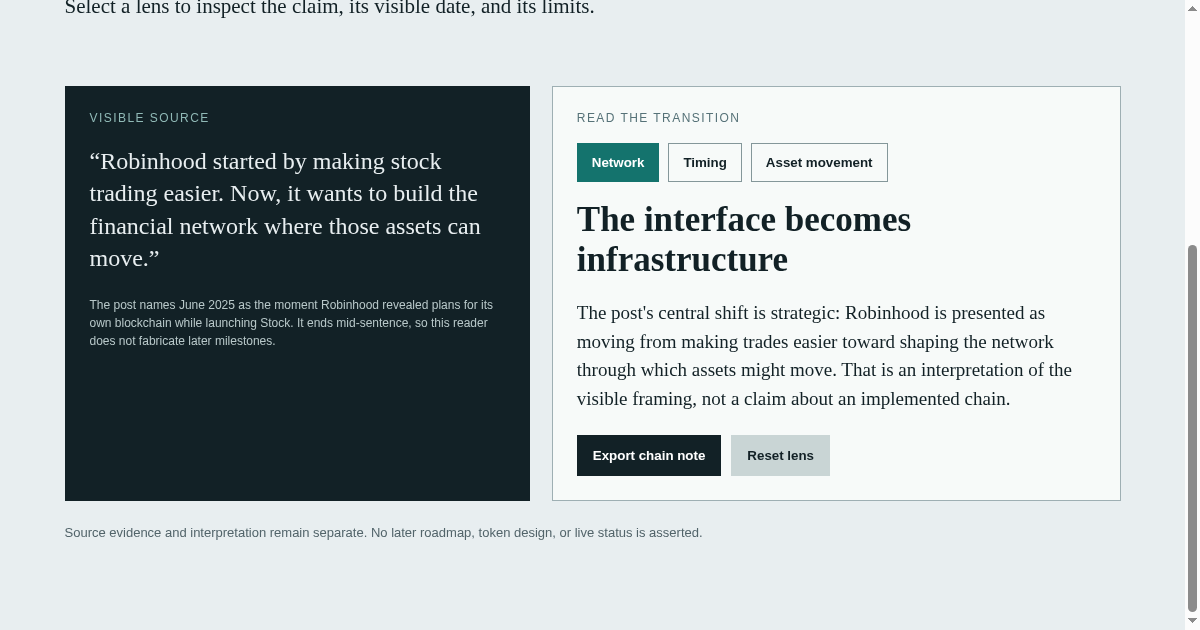The height and width of the screenshot is (630, 1200).
Task: Click the 'VISIBLE SOURCE' label
Action: (x=149, y=118)
